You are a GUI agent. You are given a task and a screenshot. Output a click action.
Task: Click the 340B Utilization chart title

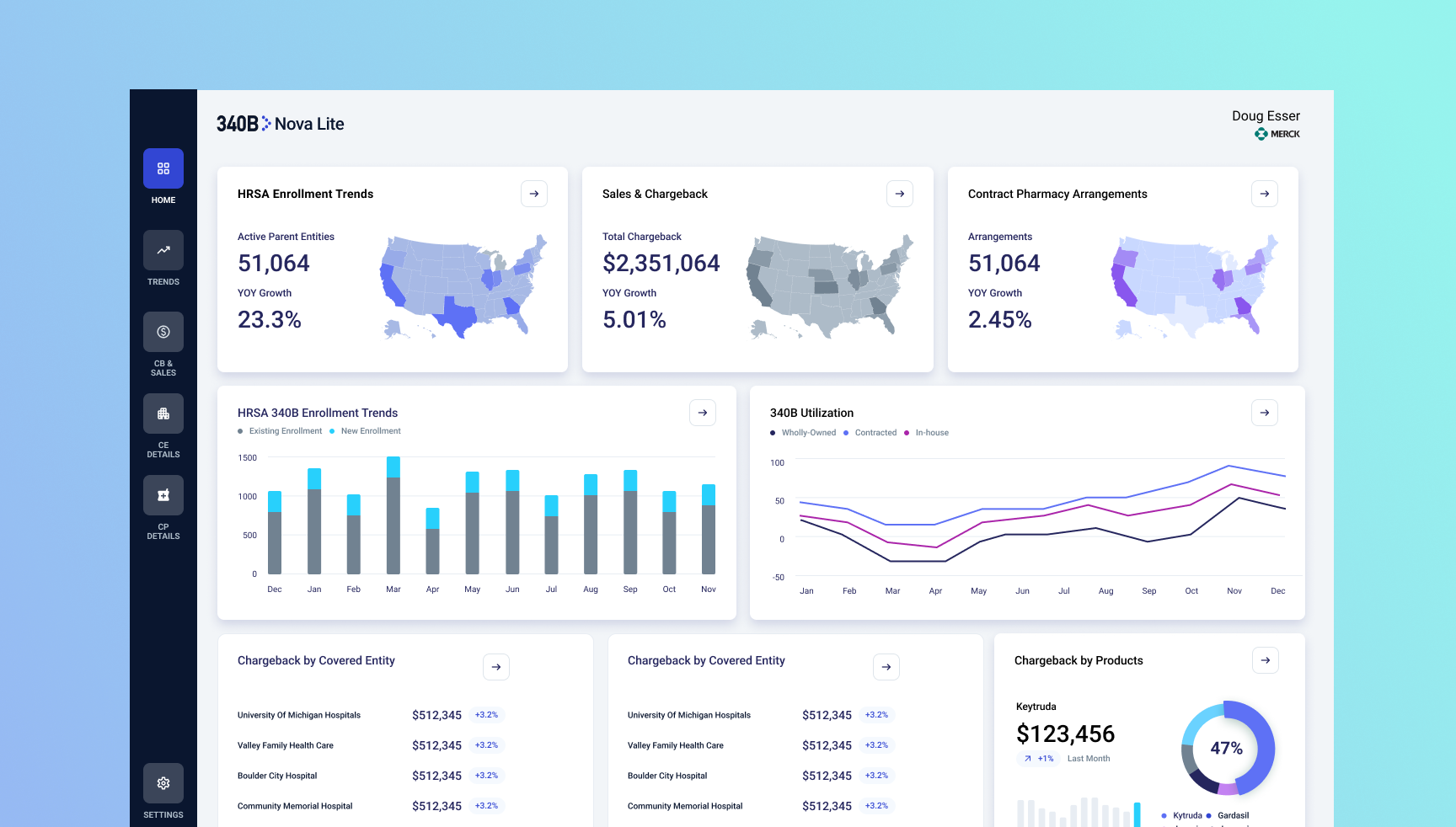tap(811, 413)
